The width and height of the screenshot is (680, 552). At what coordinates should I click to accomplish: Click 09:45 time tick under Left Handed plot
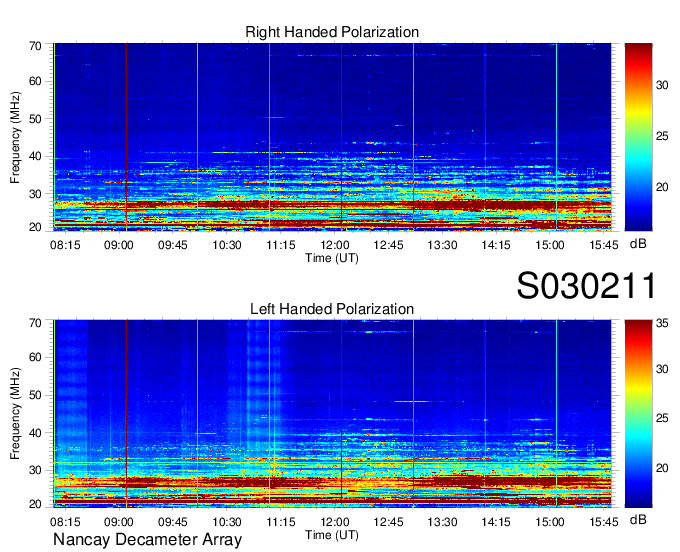tap(173, 521)
